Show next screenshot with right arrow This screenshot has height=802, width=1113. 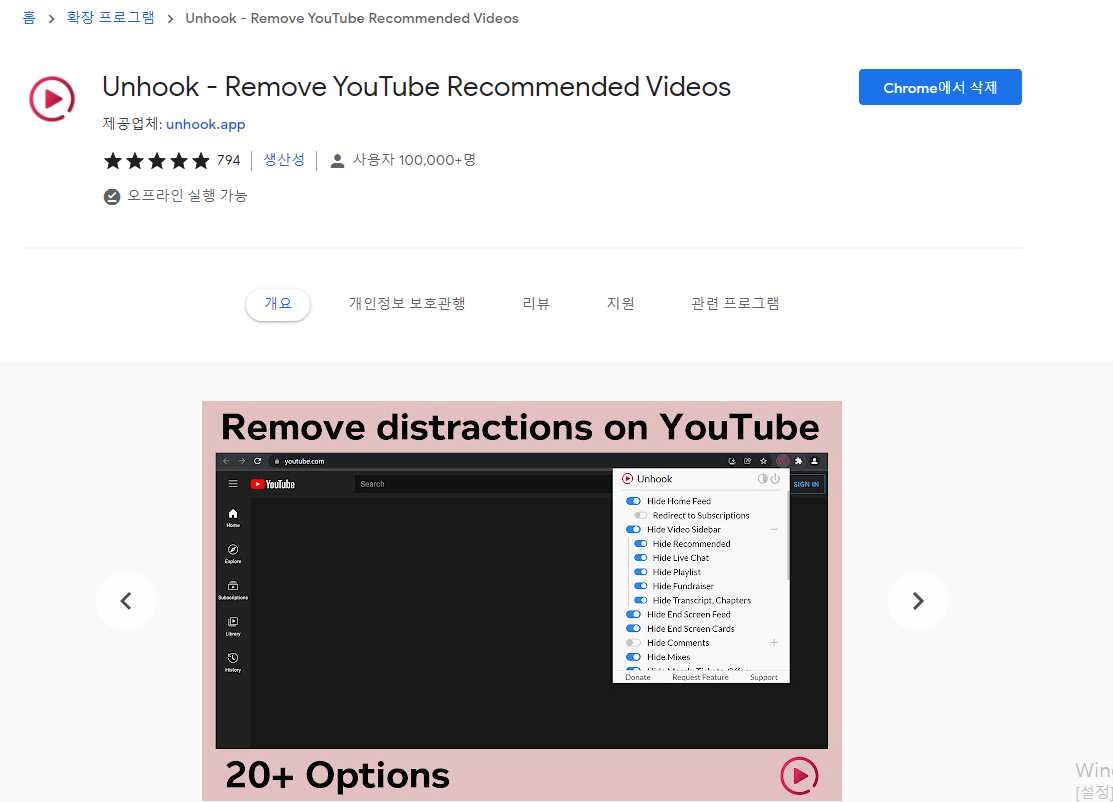tap(918, 601)
